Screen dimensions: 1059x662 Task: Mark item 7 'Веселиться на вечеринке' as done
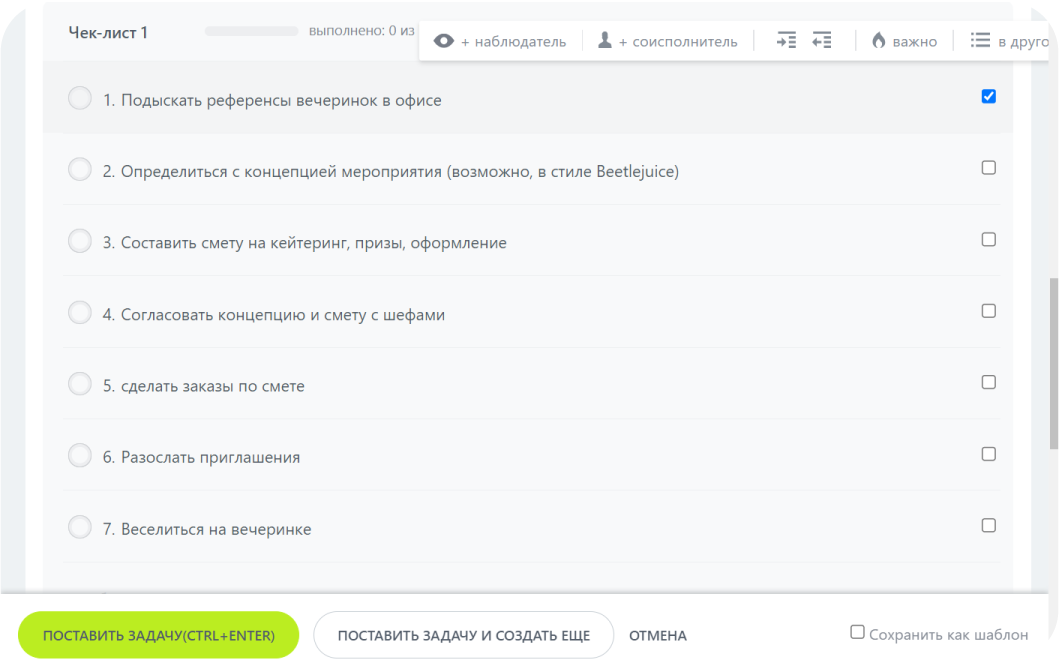click(x=80, y=527)
